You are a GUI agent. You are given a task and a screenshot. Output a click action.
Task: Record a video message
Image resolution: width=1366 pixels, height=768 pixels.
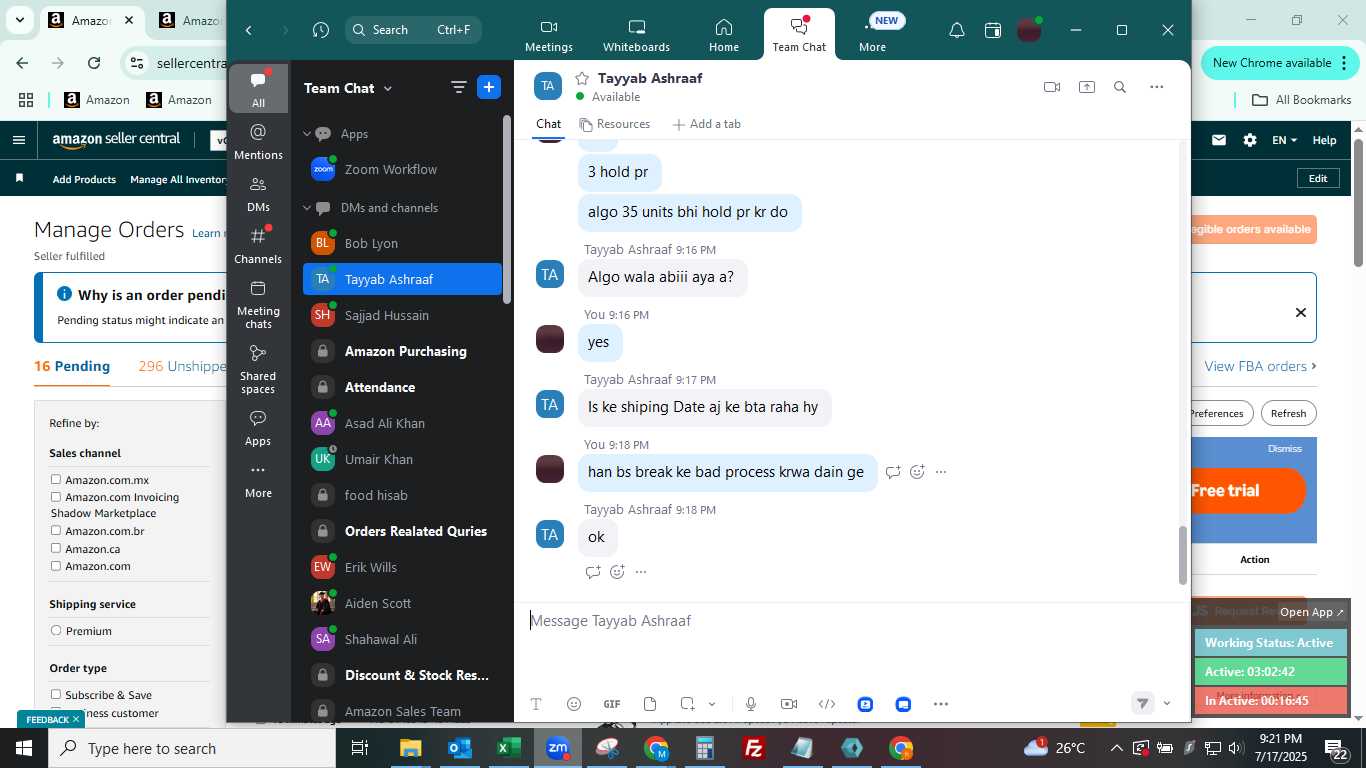point(789,704)
